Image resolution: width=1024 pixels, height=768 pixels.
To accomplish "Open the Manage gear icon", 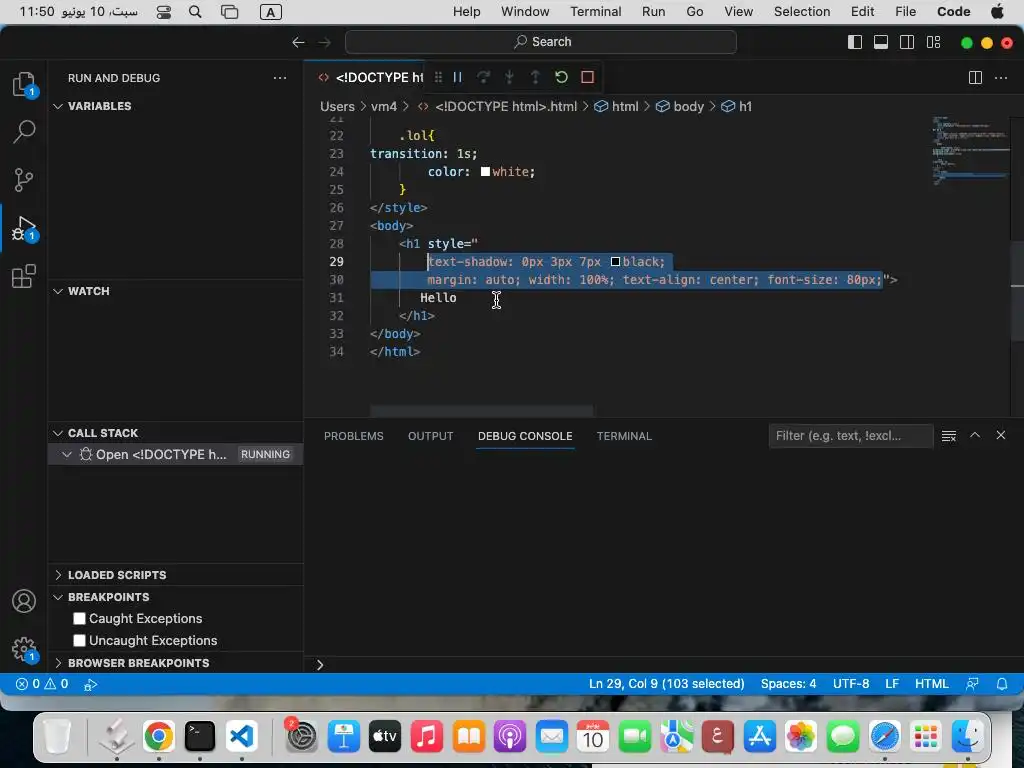I will pyautogui.click(x=24, y=649).
